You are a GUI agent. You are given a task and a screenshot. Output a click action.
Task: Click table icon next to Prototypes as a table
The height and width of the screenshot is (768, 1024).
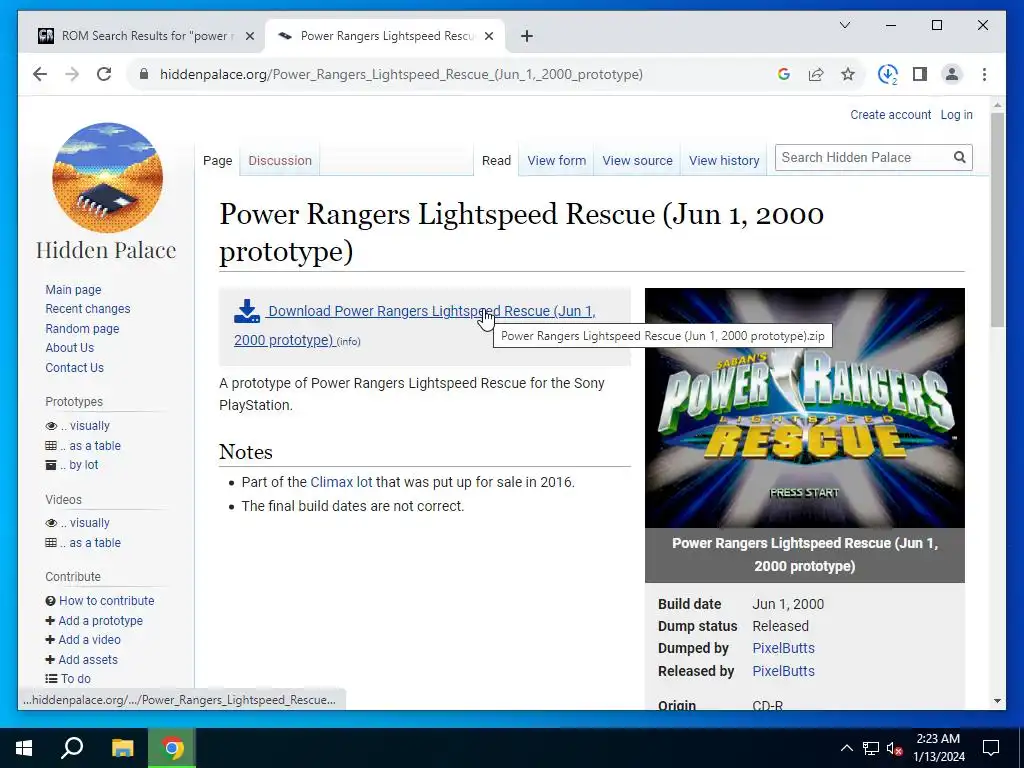pyautogui.click(x=51, y=446)
